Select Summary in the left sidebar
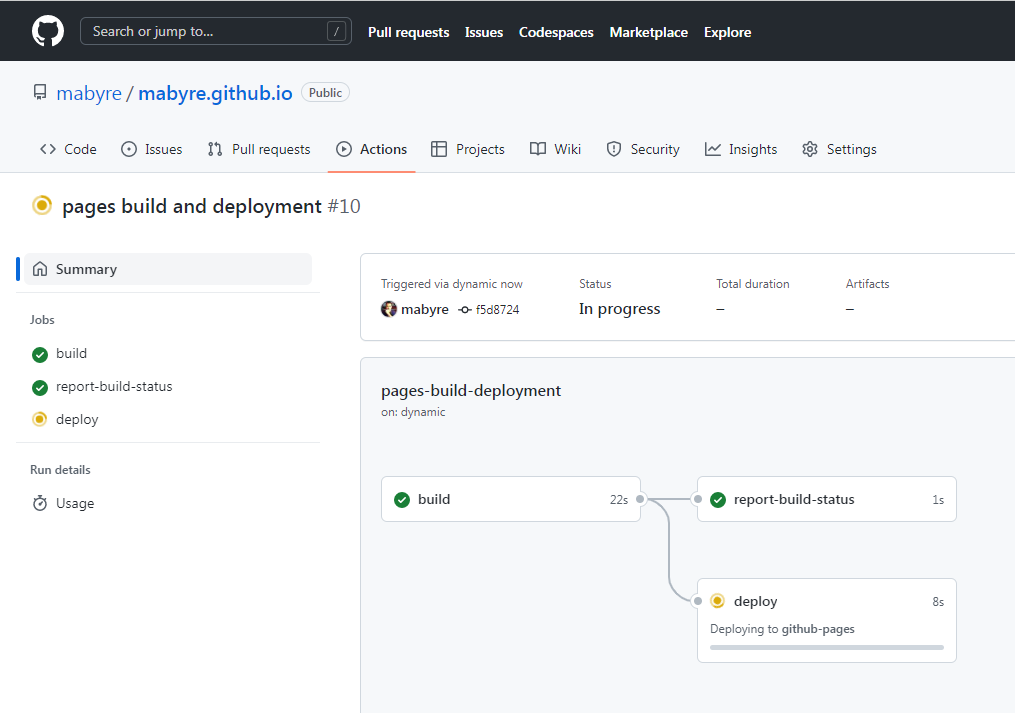Viewport: 1015px width, 713px height. point(168,269)
